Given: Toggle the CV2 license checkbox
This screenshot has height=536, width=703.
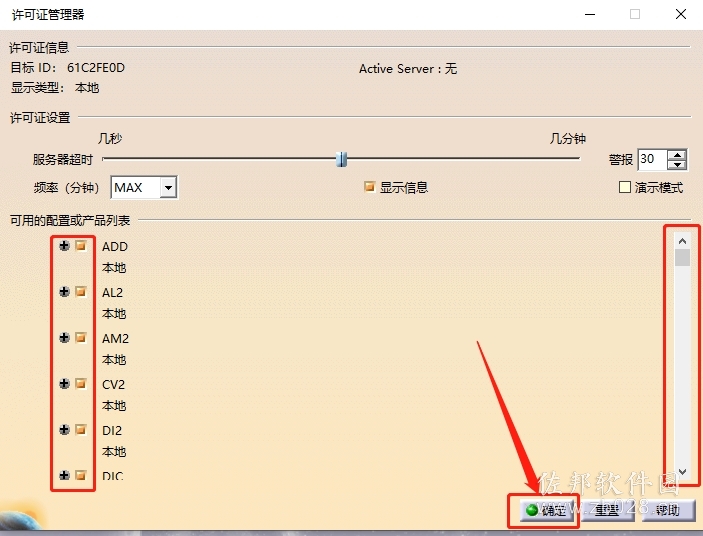Looking at the screenshot, I should pos(81,384).
